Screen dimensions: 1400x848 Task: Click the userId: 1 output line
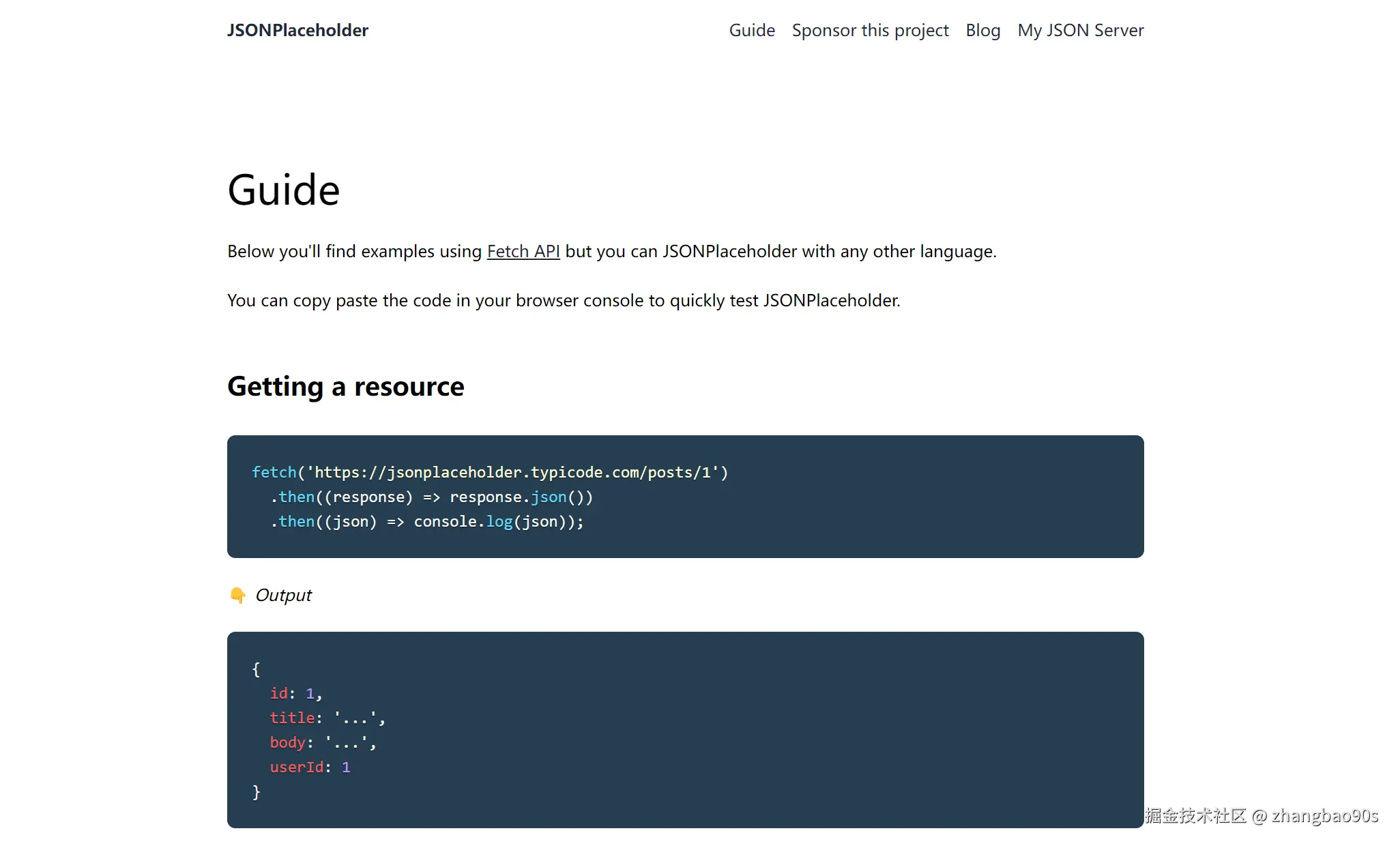[309, 767]
